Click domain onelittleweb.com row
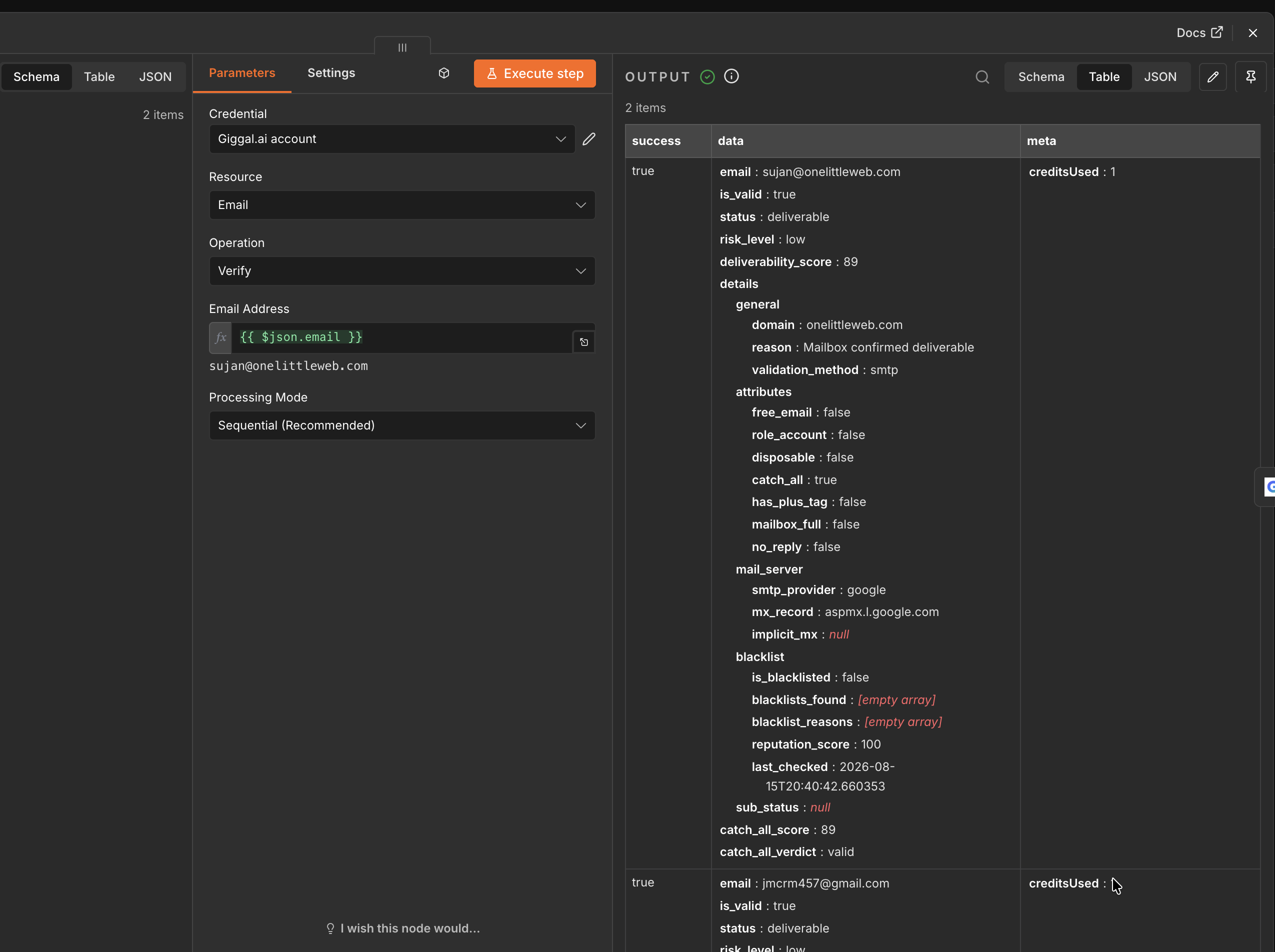 827,325
